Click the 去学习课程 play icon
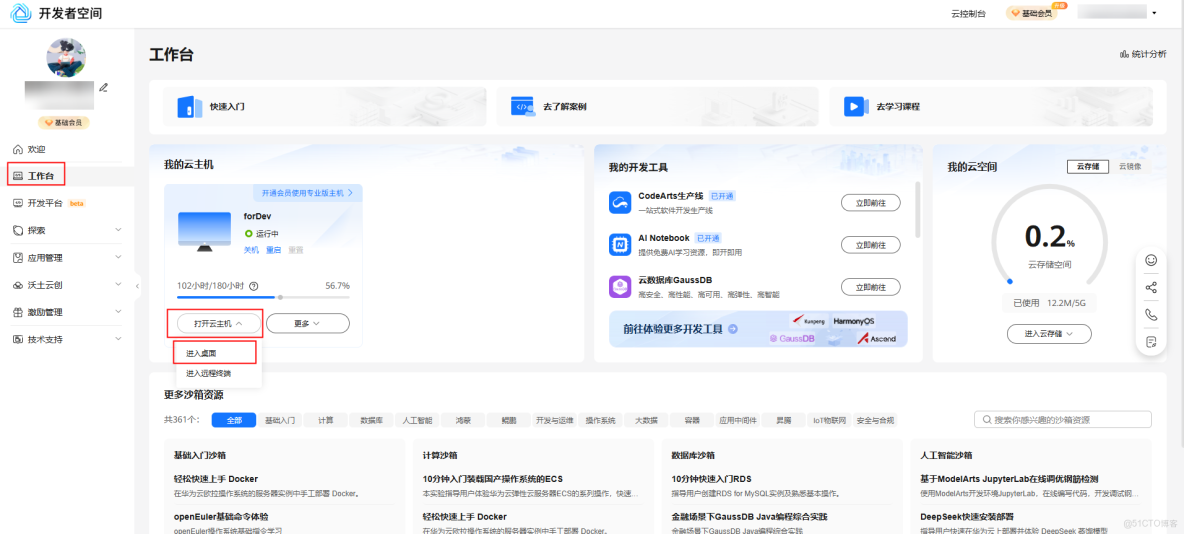 click(856, 106)
